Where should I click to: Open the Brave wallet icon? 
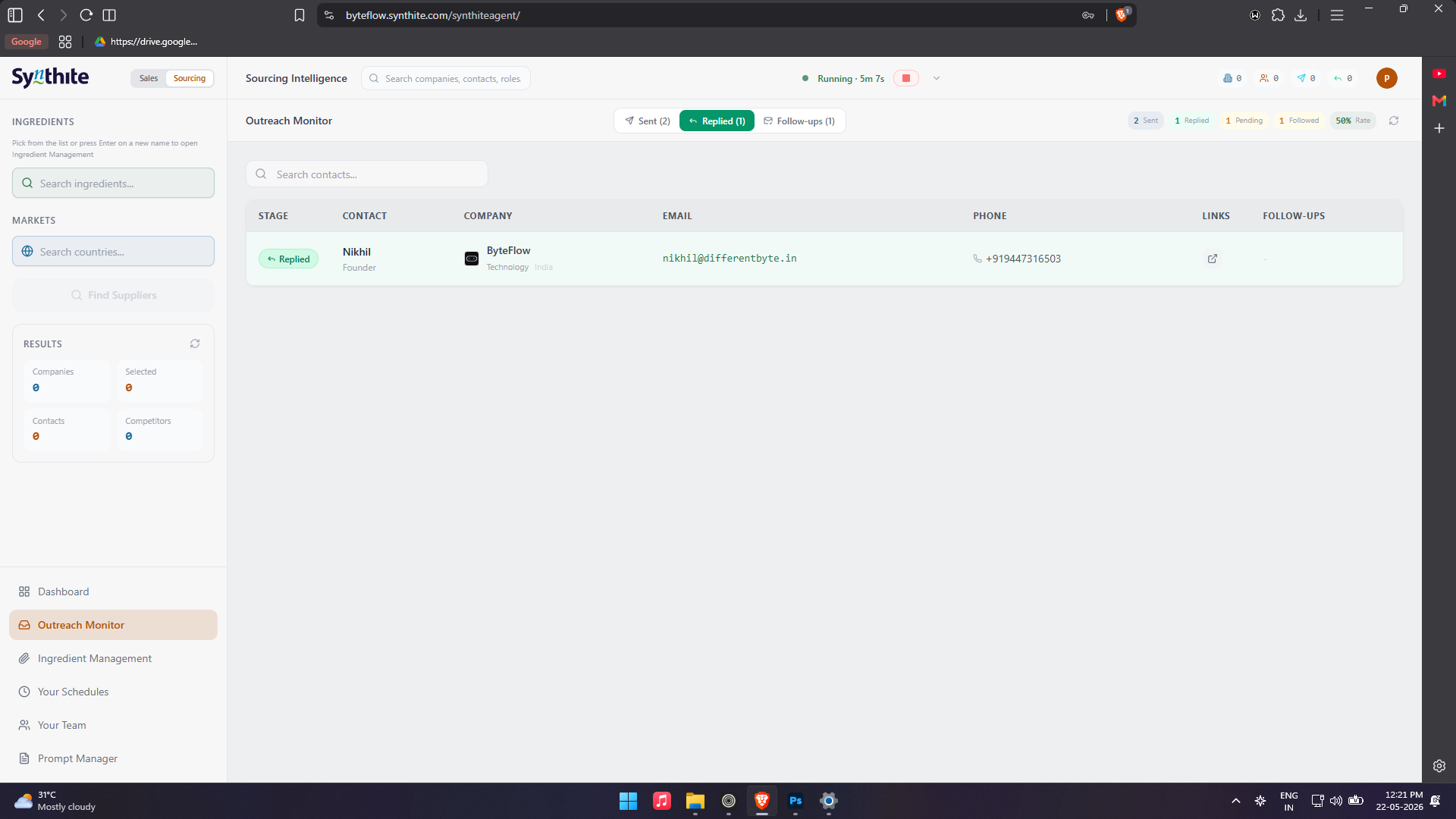point(1255,15)
